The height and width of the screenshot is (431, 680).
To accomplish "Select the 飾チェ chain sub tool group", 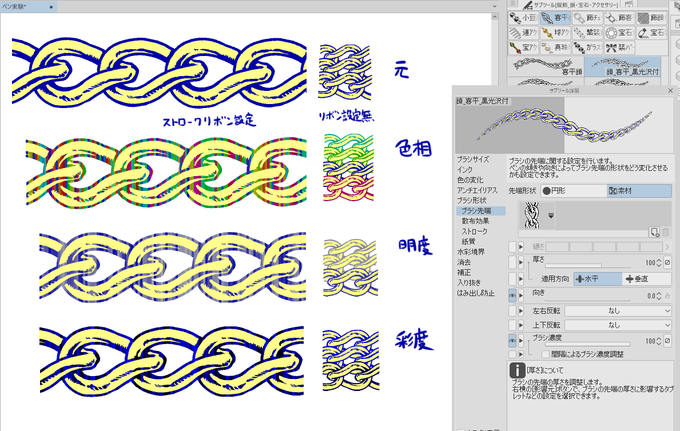I will pos(588,18).
